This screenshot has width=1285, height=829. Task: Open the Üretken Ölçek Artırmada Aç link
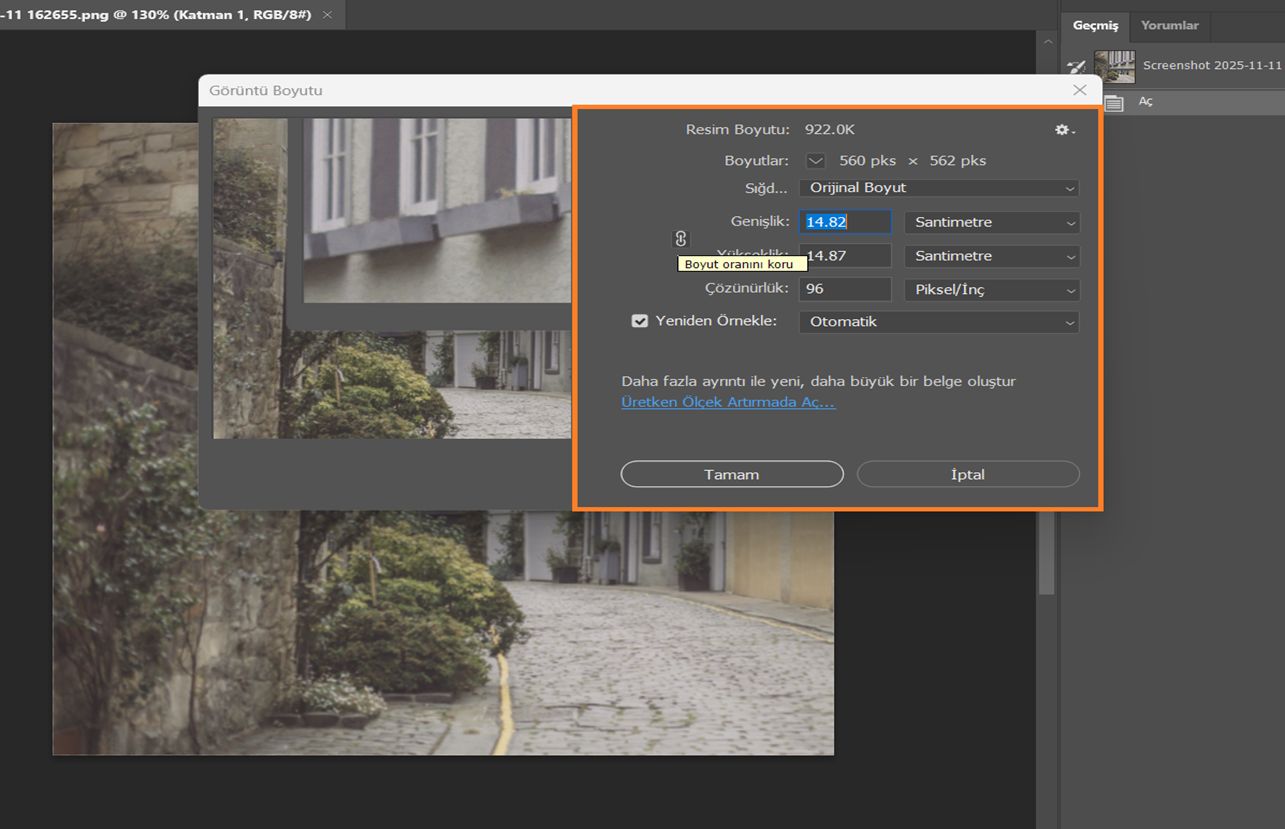click(x=728, y=402)
